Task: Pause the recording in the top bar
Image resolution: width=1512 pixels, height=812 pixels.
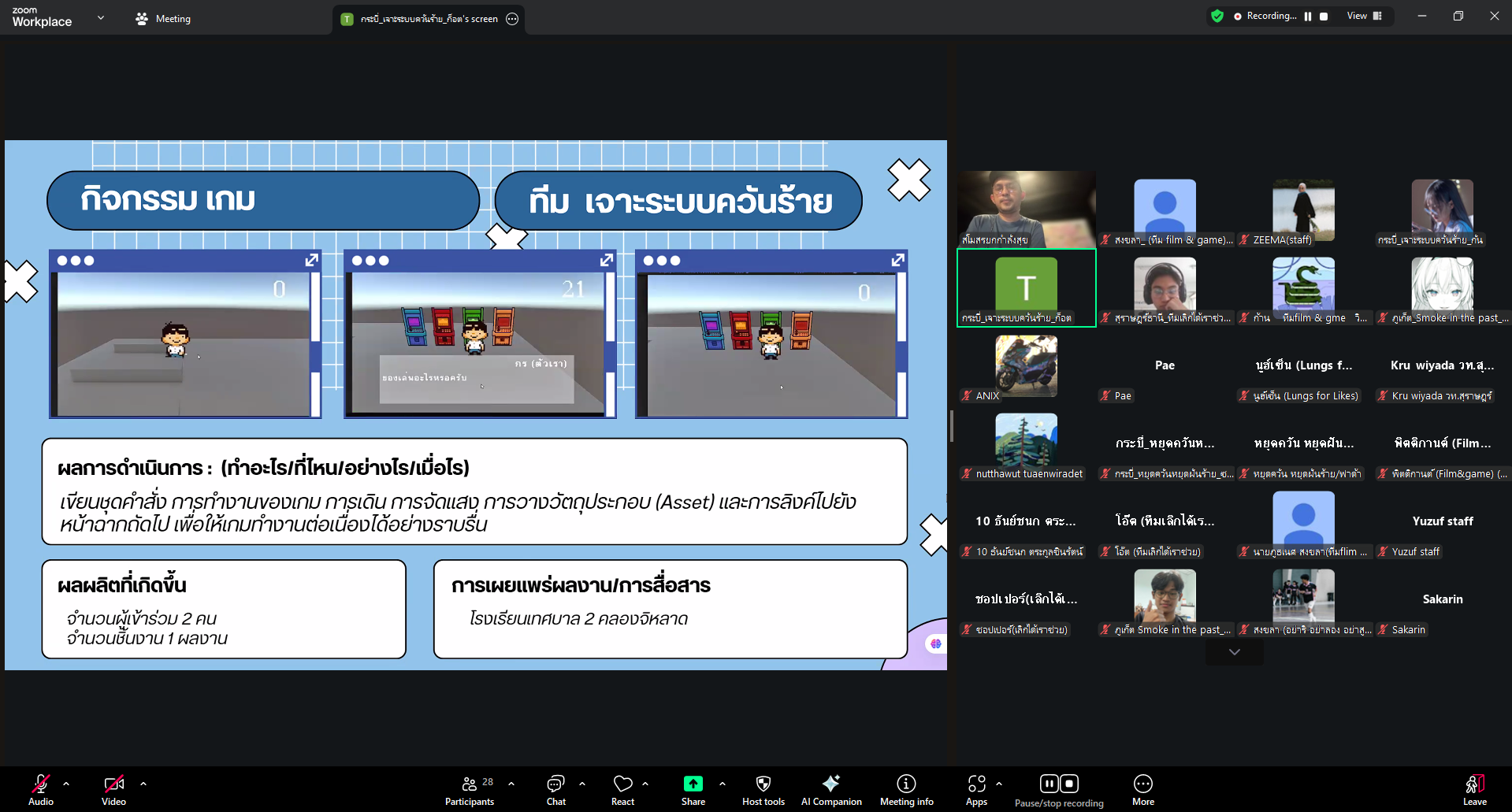Action: [x=1308, y=17]
